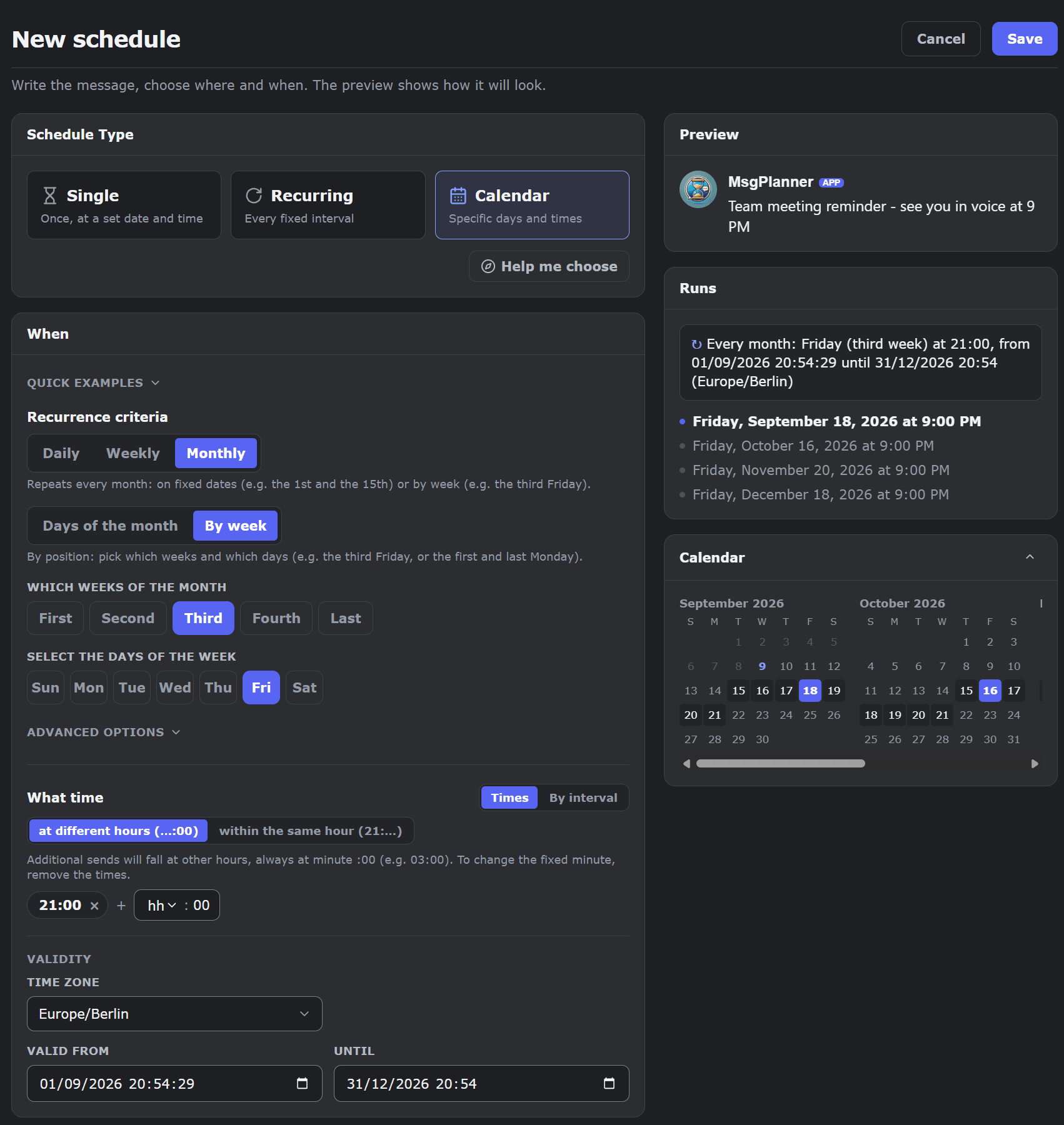The image size is (1064, 1125).
Task: Click the Friday, October 16, 2026 run entry
Action: (x=813, y=446)
